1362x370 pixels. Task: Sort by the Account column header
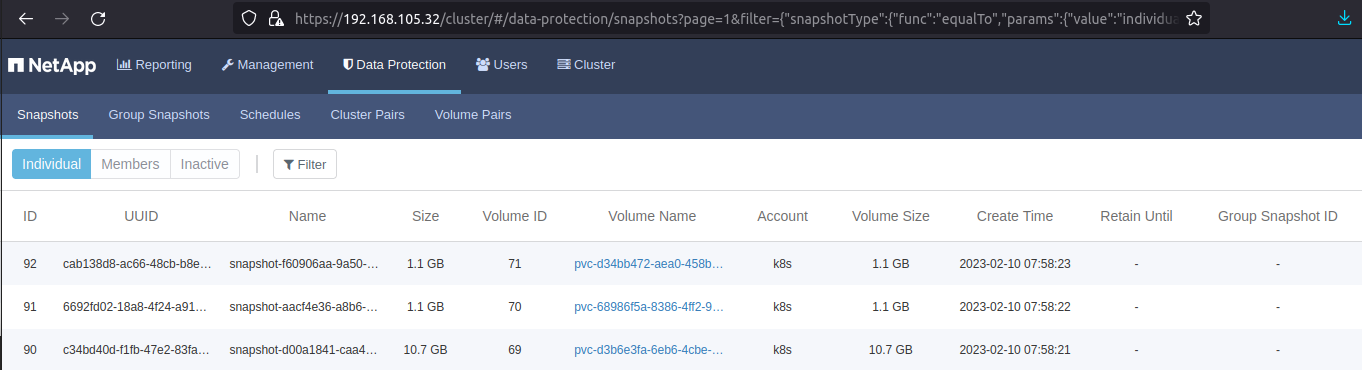pyautogui.click(x=782, y=216)
